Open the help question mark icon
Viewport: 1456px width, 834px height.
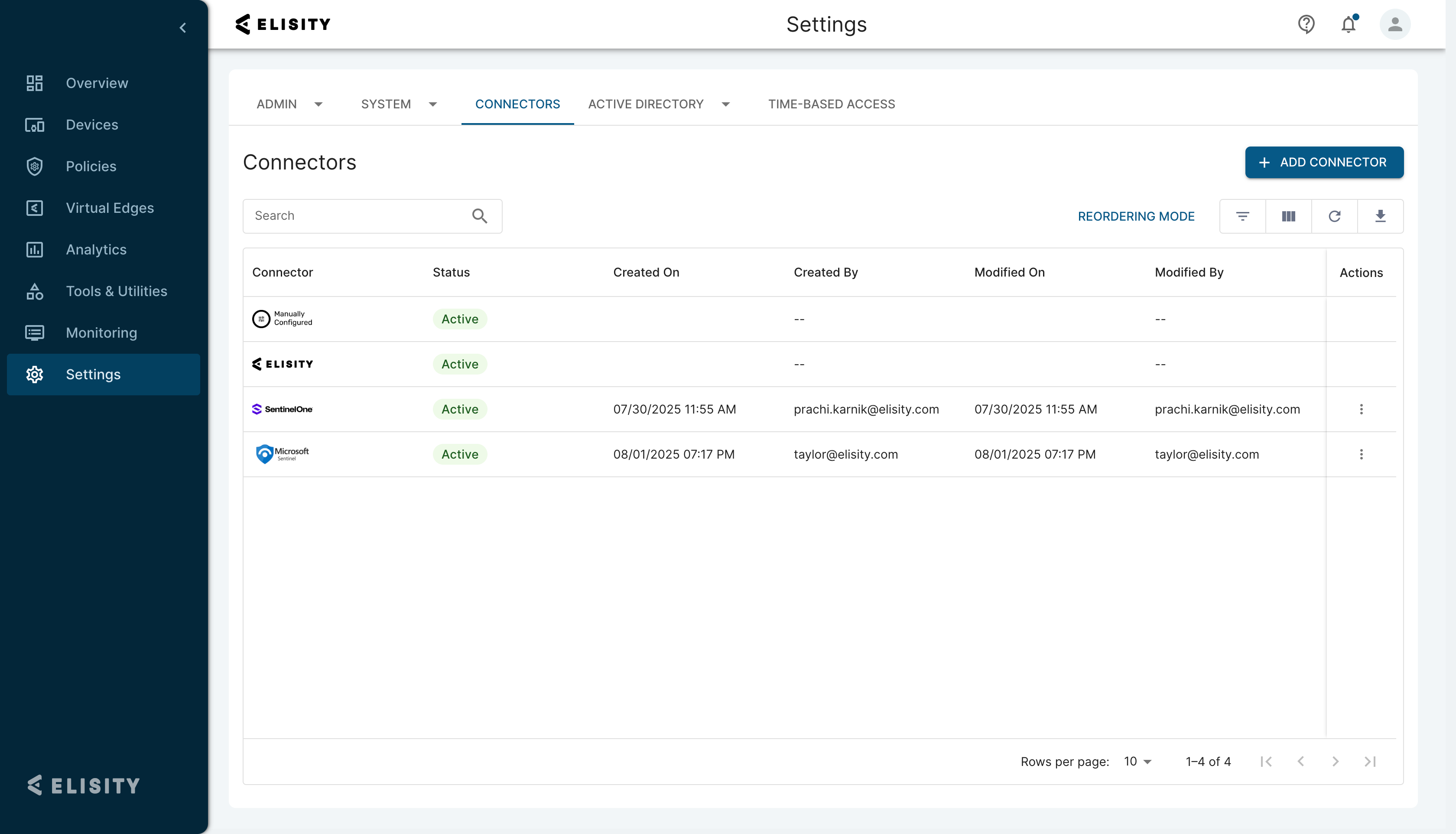1306,24
